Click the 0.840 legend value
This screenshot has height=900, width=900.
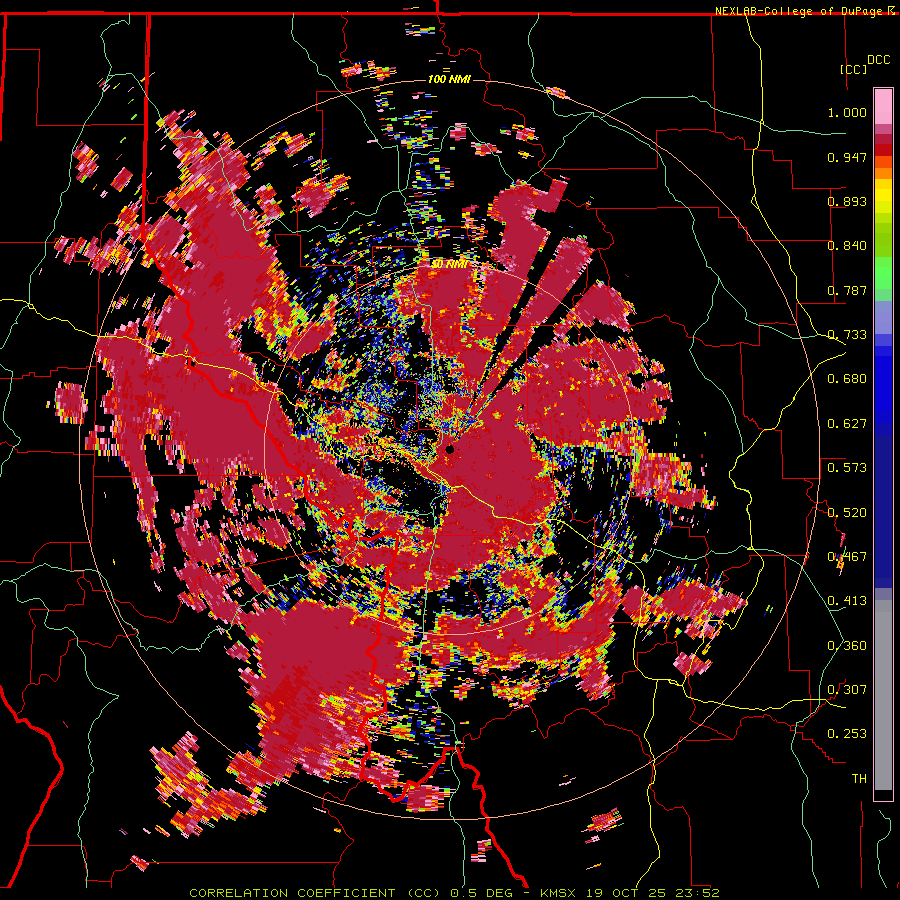point(847,246)
